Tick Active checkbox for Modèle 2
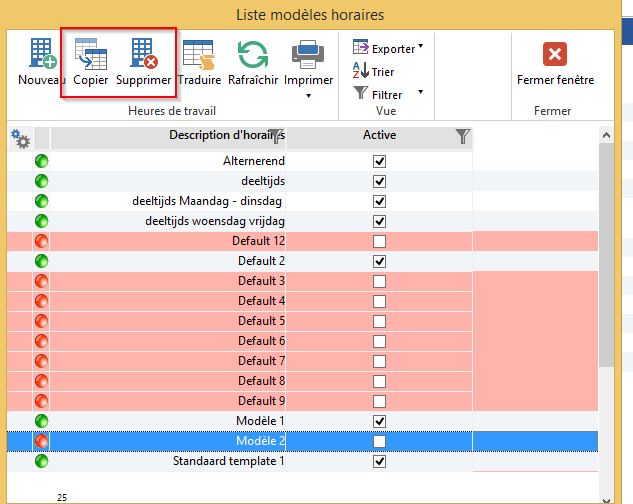The image size is (633, 504). (379, 441)
